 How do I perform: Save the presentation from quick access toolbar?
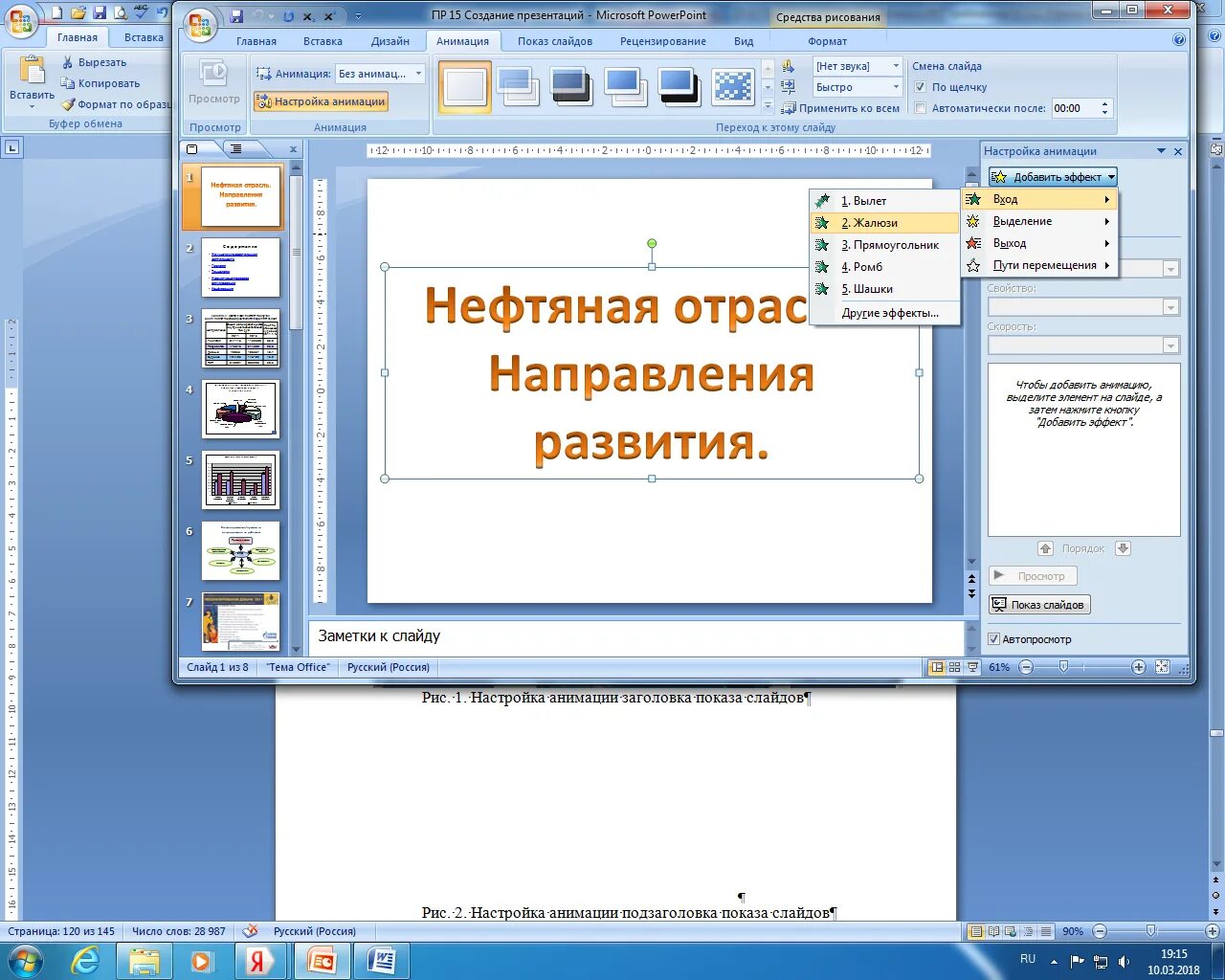[236, 16]
